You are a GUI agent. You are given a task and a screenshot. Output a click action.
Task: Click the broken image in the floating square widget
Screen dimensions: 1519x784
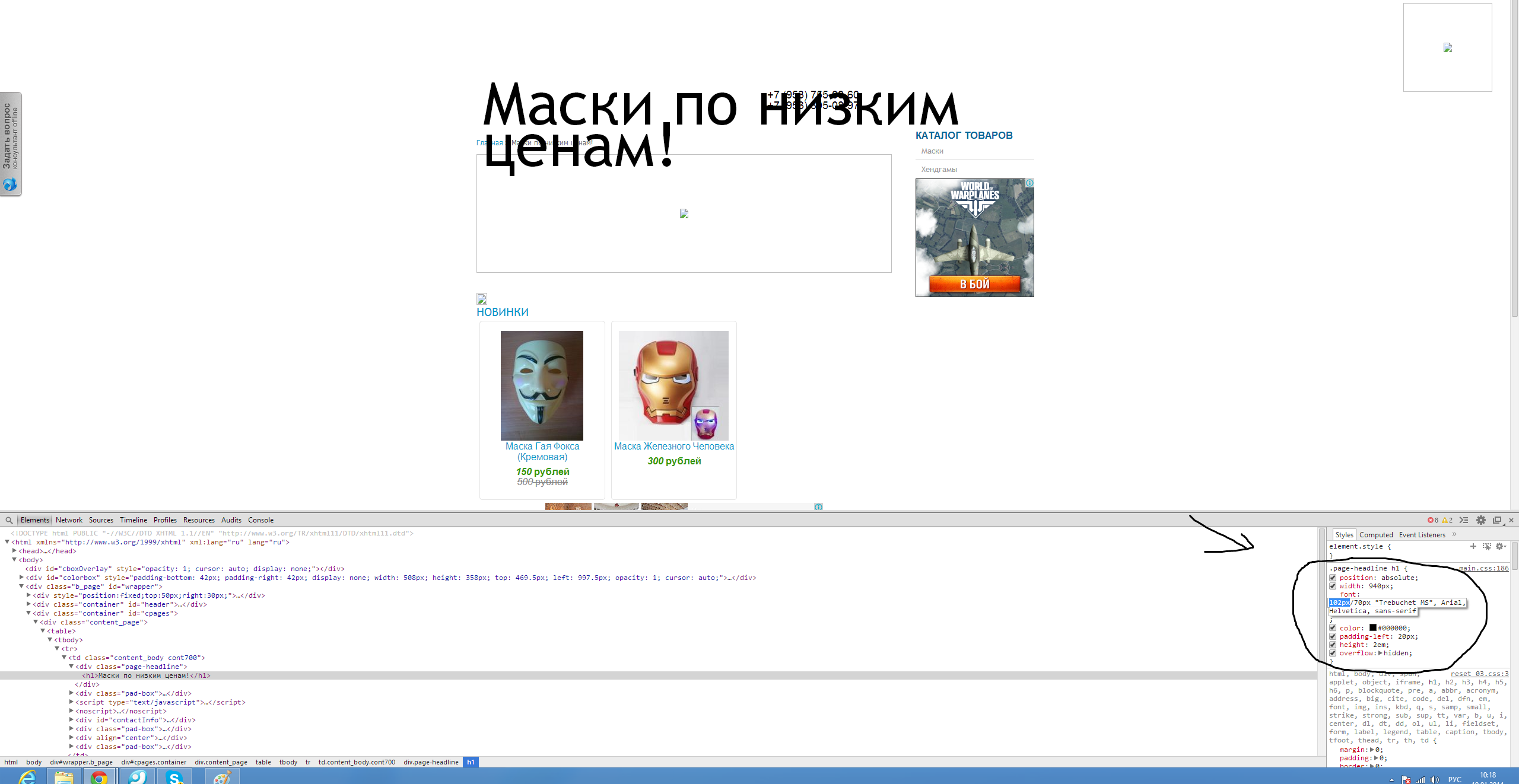coord(1448,47)
